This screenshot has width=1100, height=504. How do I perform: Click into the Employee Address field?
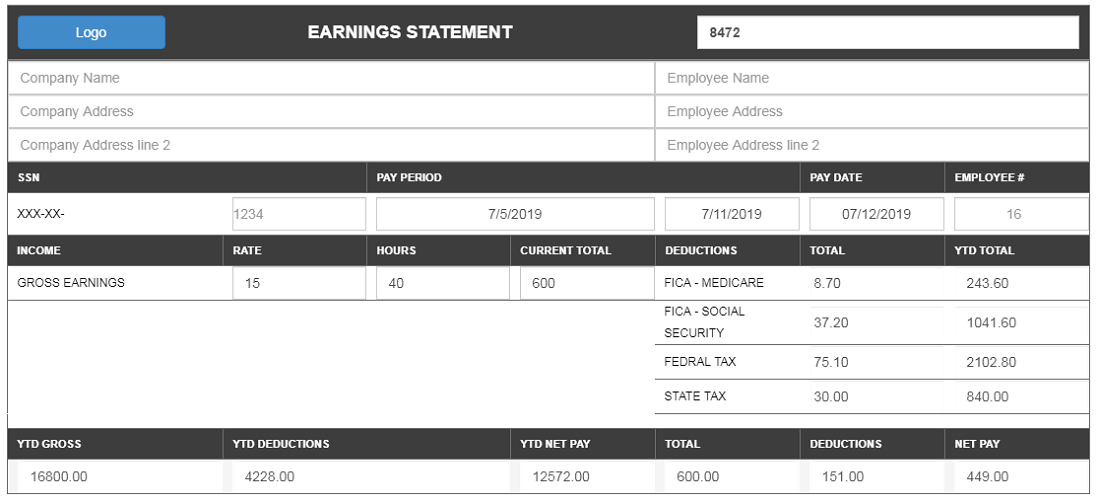point(872,111)
